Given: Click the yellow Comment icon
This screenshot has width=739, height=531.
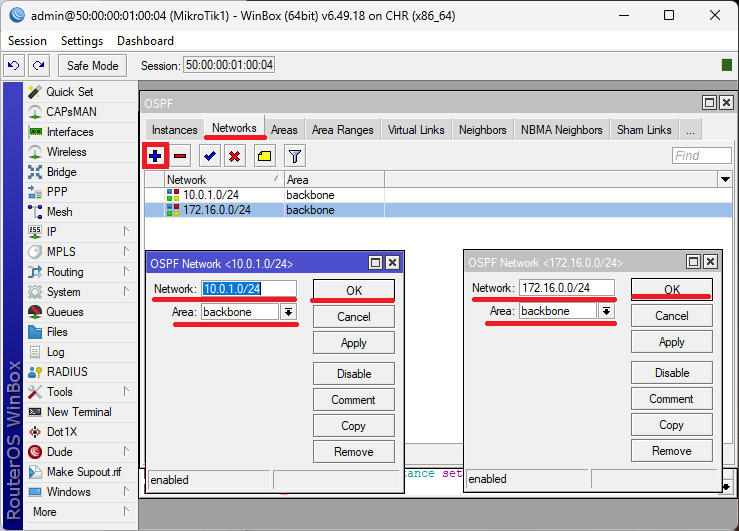Looking at the screenshot, I should (264, 156).
